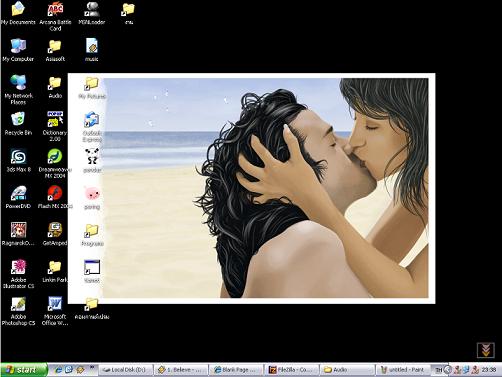Select the 'music' file icon
The image size is (502, 377).
coord(92,50)
